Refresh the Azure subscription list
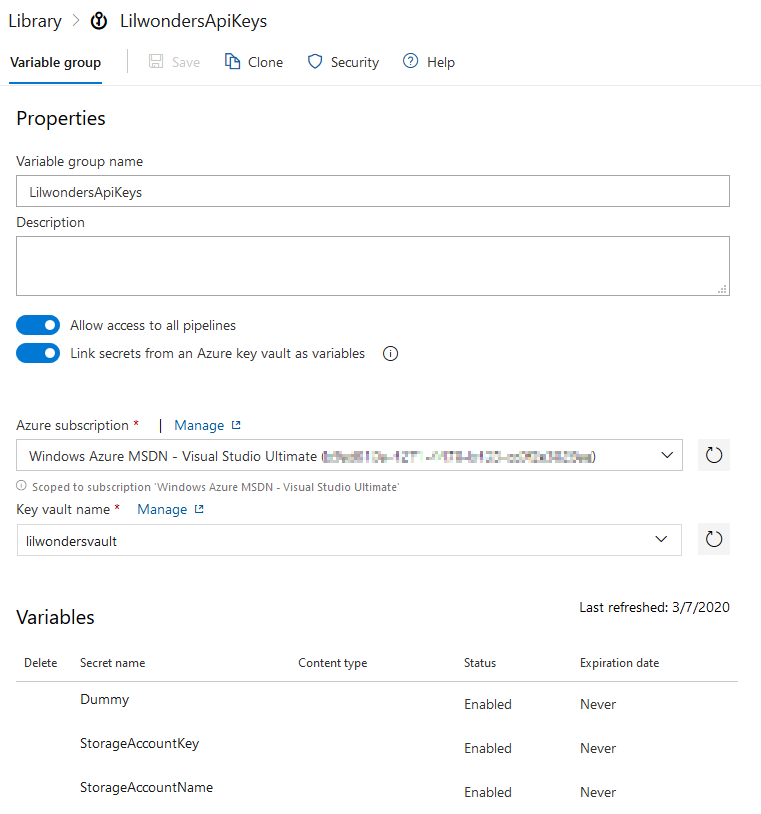This screenshot has width=761, height=814. (713, 455)
